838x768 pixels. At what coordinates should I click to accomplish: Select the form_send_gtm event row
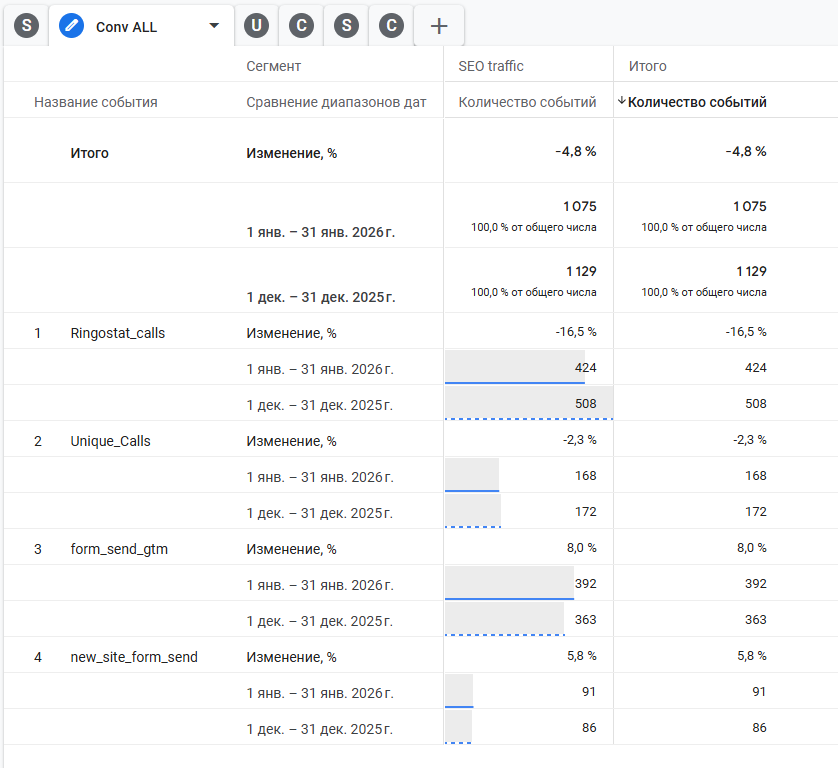(x=119, y=549)
